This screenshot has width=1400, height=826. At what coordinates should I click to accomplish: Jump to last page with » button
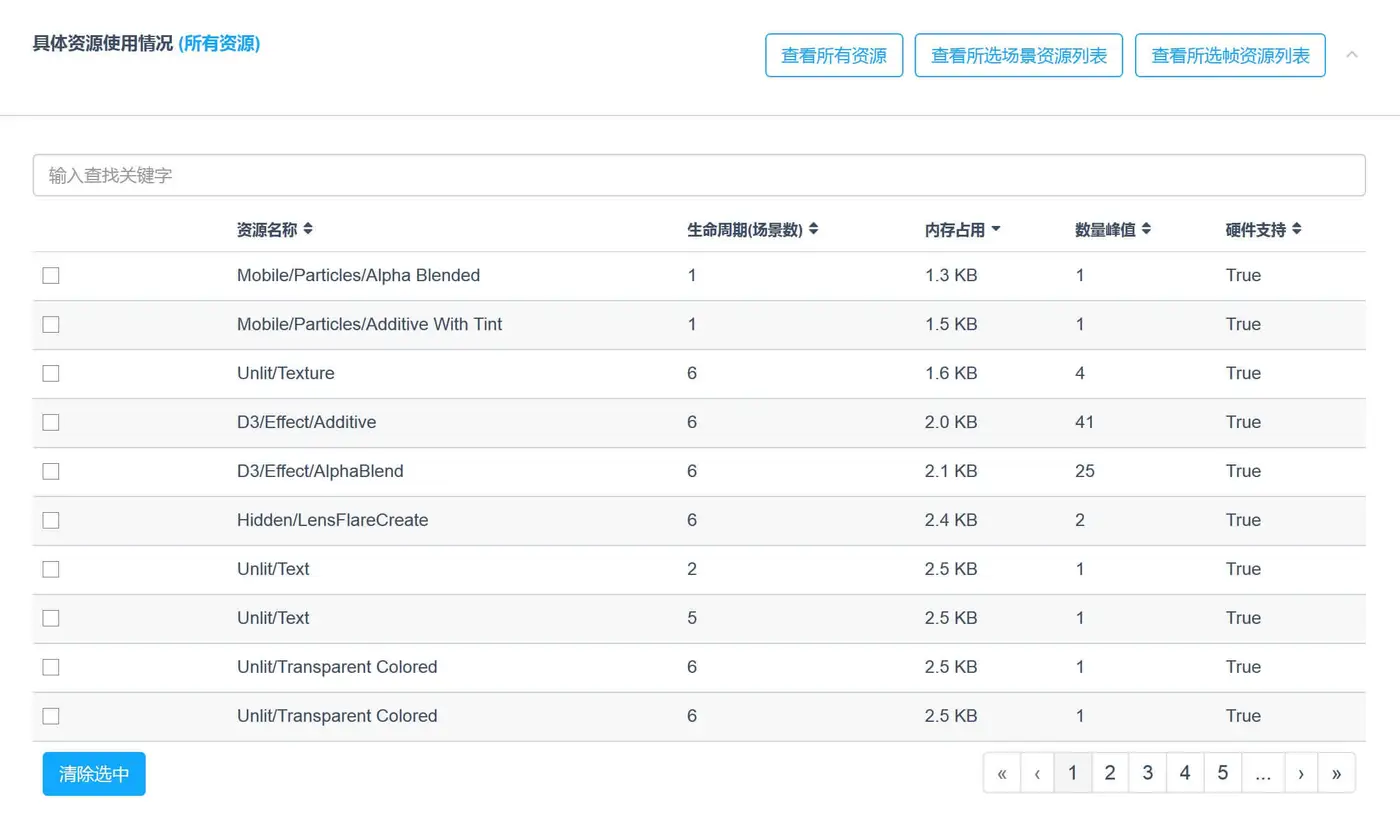point(1337,773)
